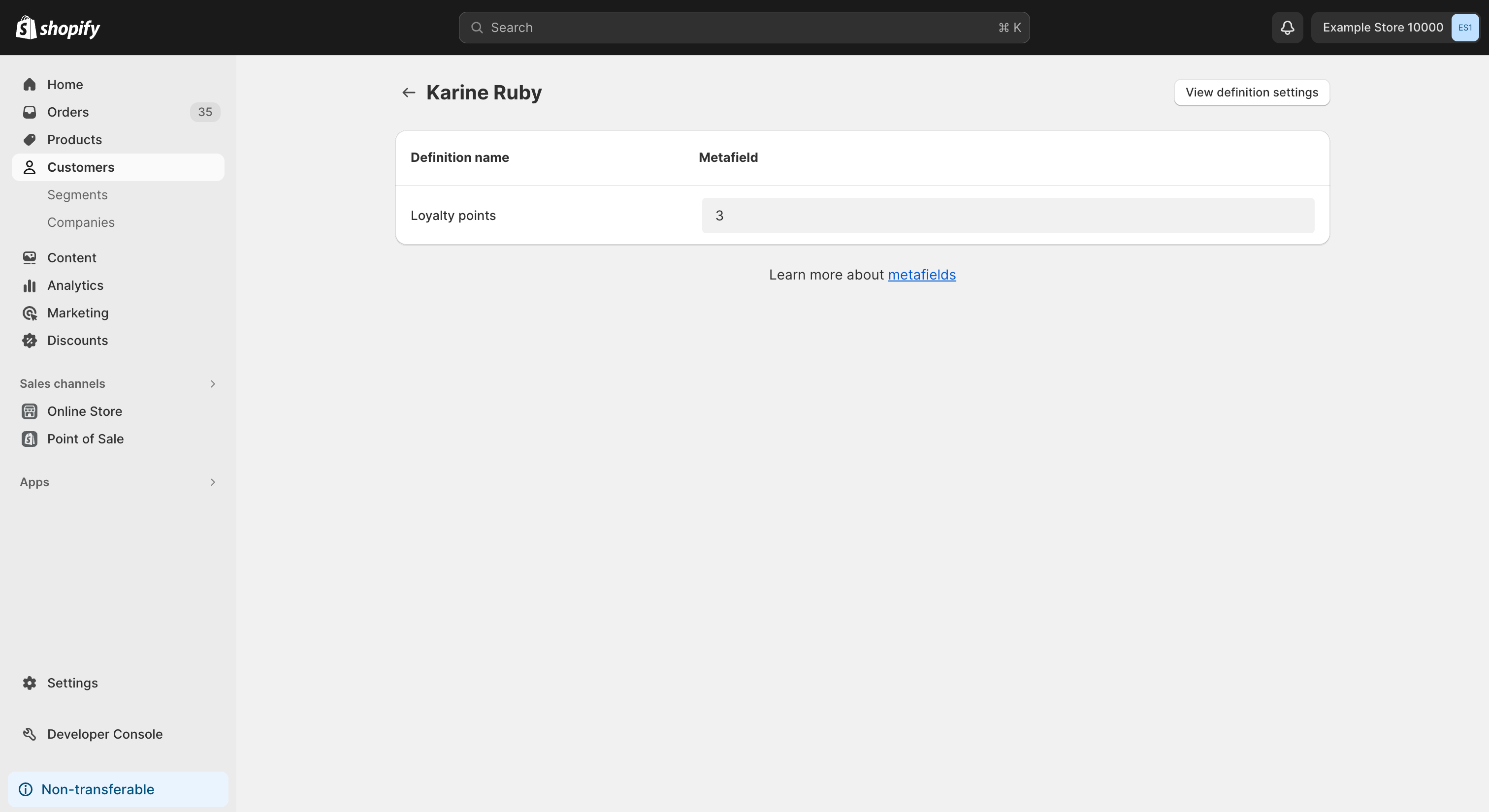Click the Customers person icon
Viewport: 1489px width, 812px height.
30,167
